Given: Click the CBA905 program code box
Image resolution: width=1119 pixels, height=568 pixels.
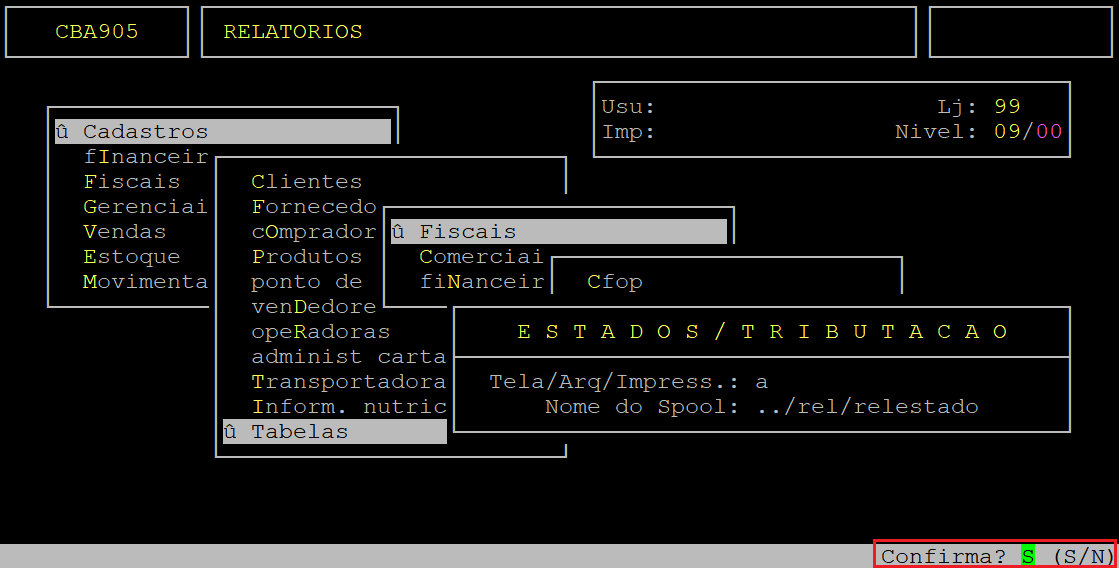Looking at the screenshot, I should tap(97, 32).
